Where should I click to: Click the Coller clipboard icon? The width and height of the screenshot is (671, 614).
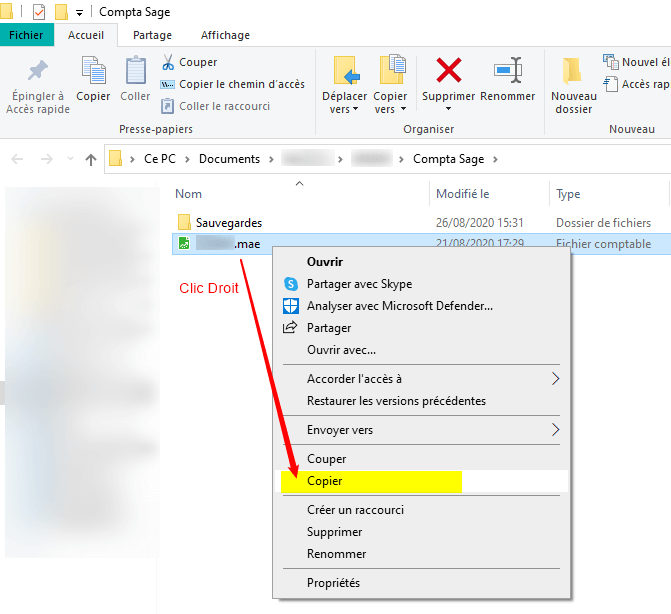135,71
